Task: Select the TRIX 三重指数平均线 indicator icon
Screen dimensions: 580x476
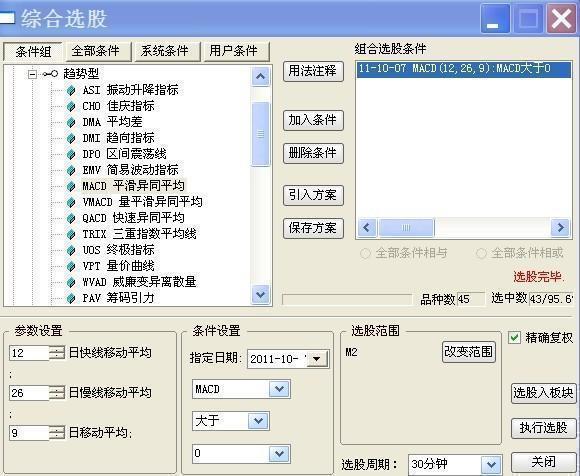Action: [x=71, y=234]
